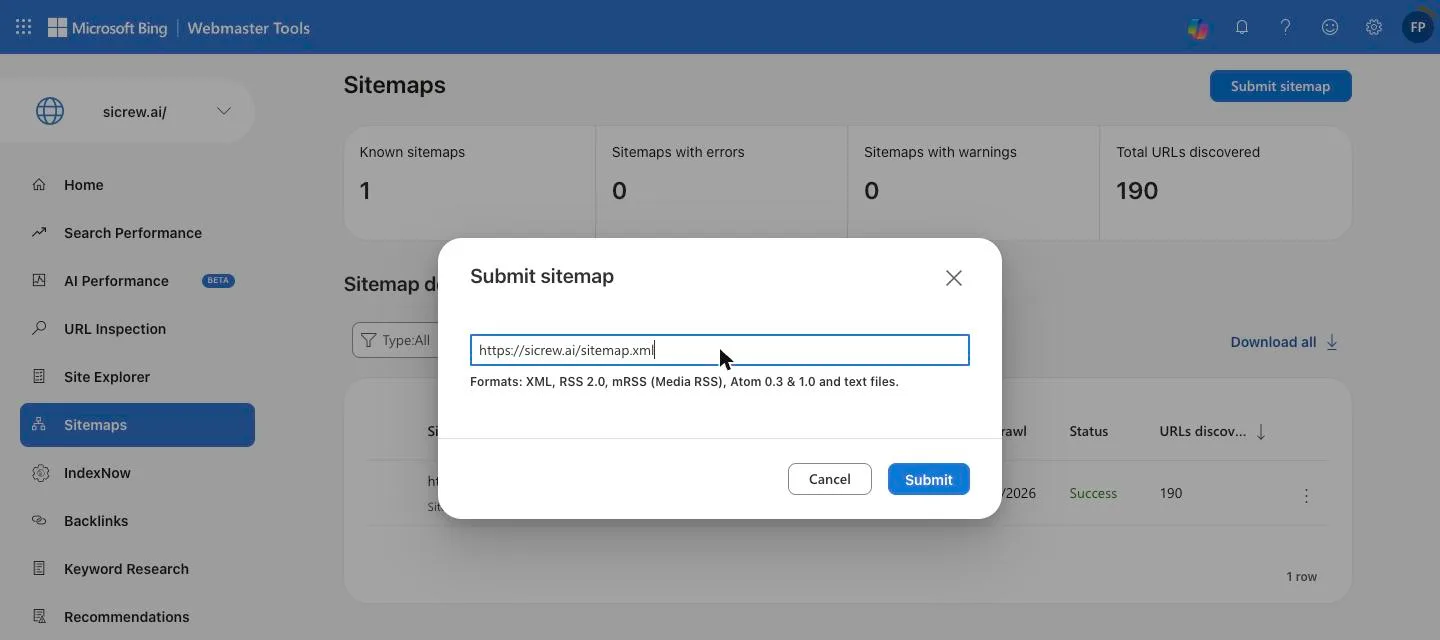Cancel the sitemap submission dialog
This screenshot has height=640, width=1440.
coord(830,479)
